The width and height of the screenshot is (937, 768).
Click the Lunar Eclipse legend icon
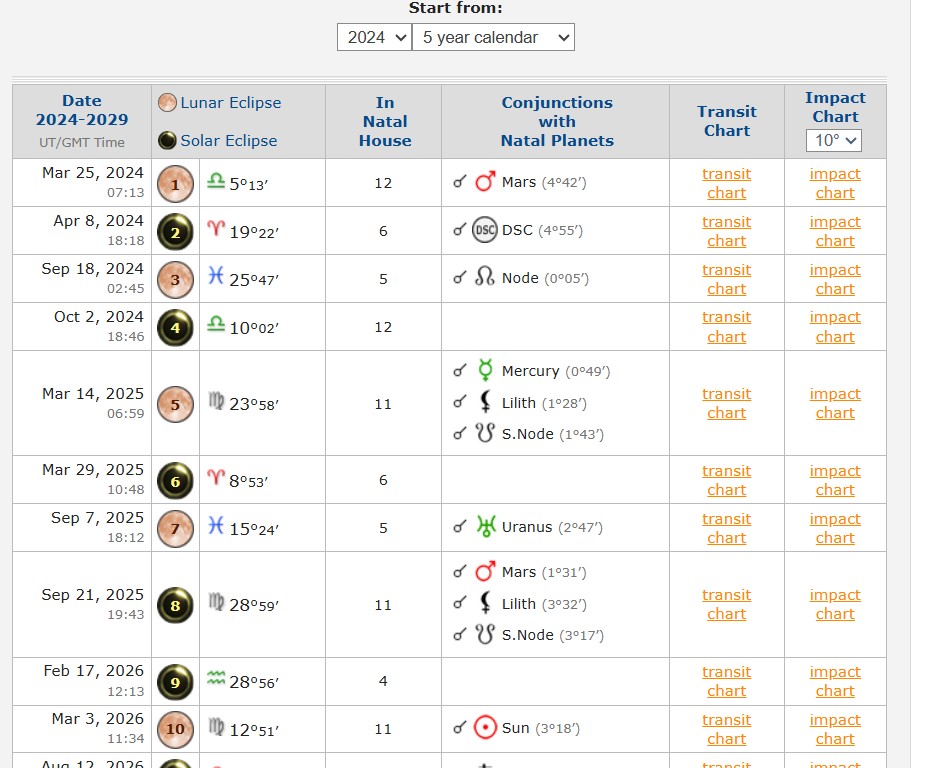coord(167,102)
